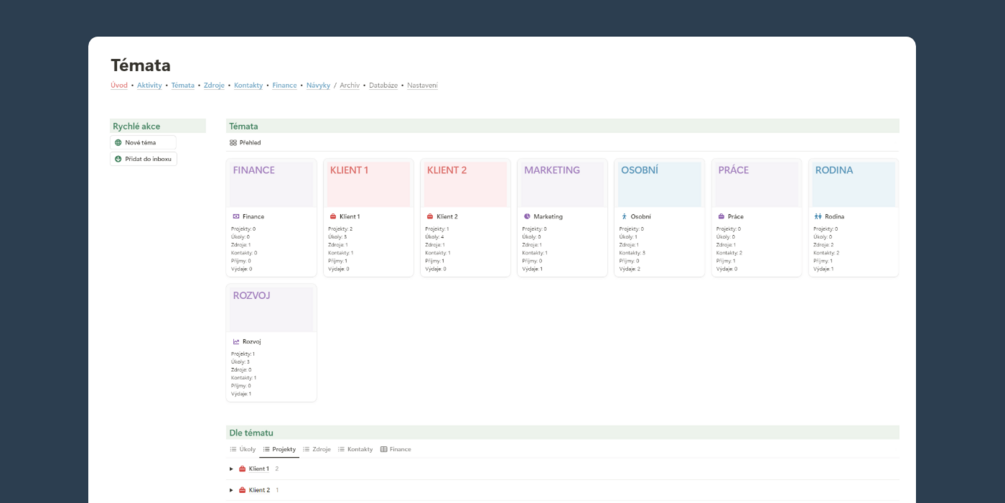Click the Finance tab table icon
The image size is (1005, 503).
click(384, 449)
